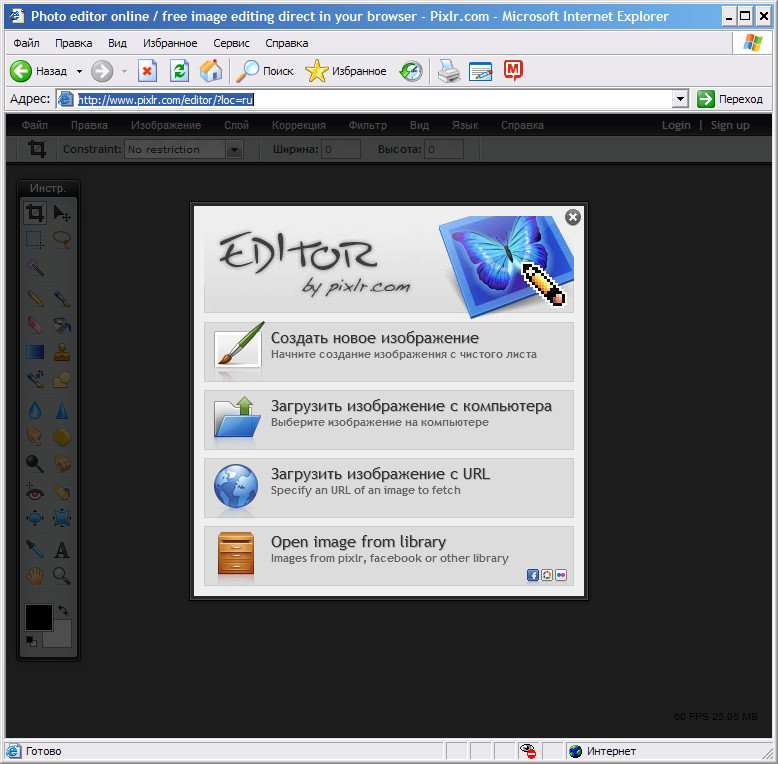Screen dimensions: 778x764
Task: Click Создать новое изображение option
Action: click(x=389, y=351)
